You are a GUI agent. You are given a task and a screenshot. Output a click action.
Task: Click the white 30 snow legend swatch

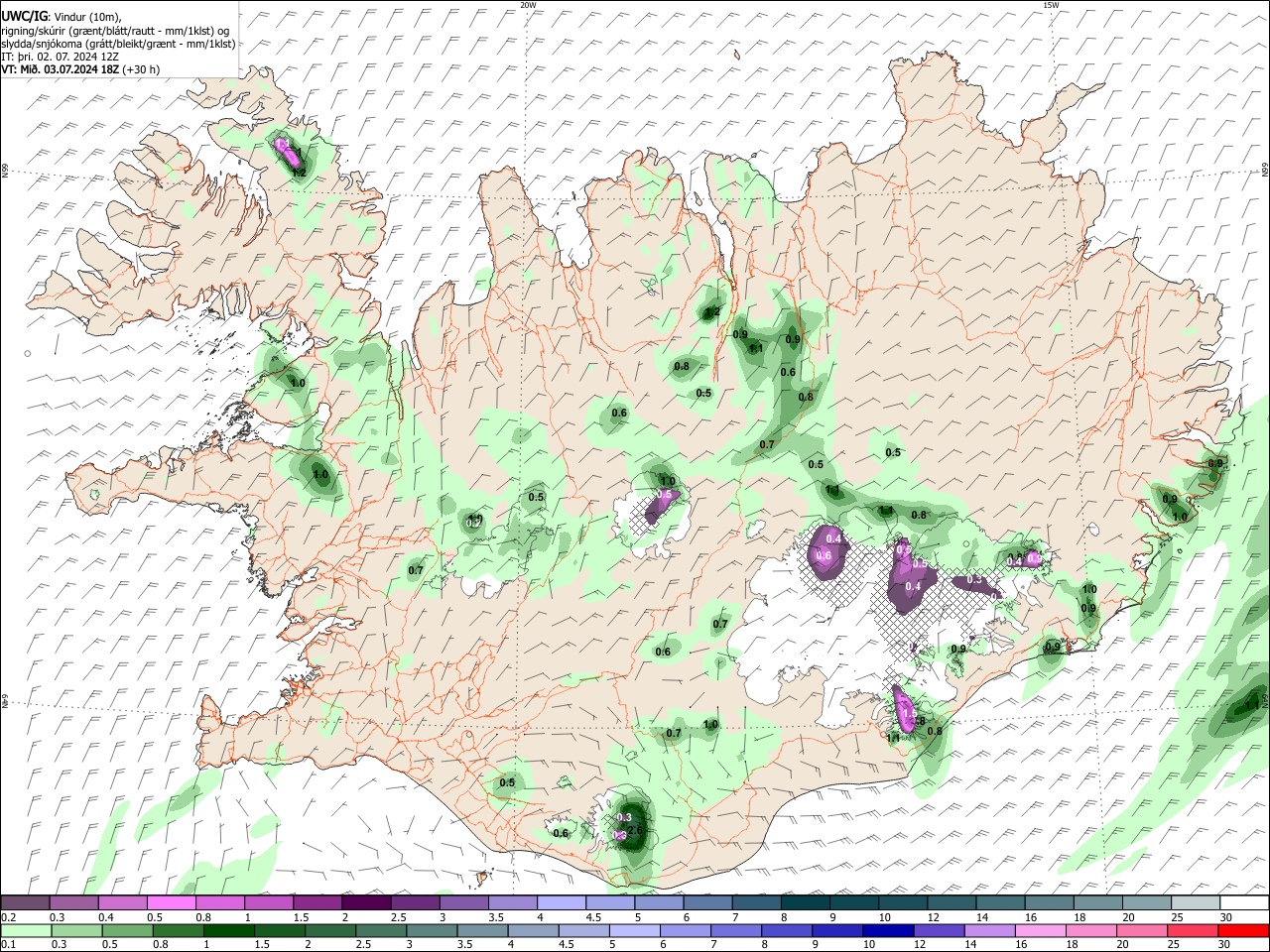point(1244,903)
